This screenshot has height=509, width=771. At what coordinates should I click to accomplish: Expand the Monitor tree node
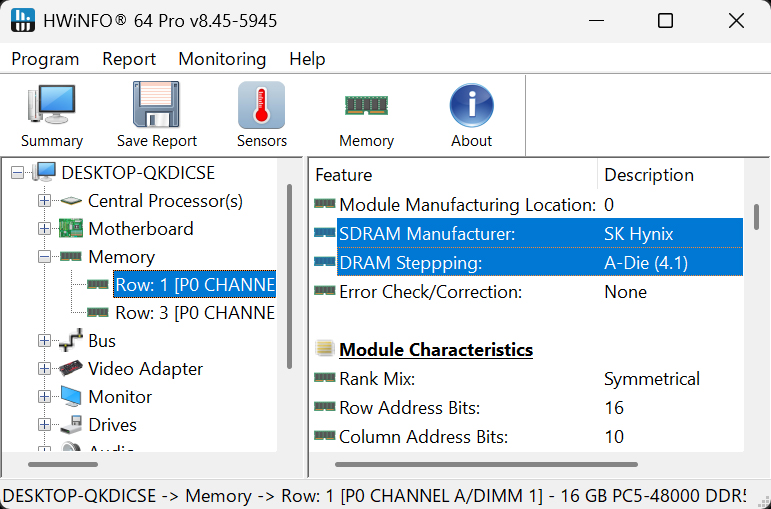pyautogui.click(x=44, y=397)
